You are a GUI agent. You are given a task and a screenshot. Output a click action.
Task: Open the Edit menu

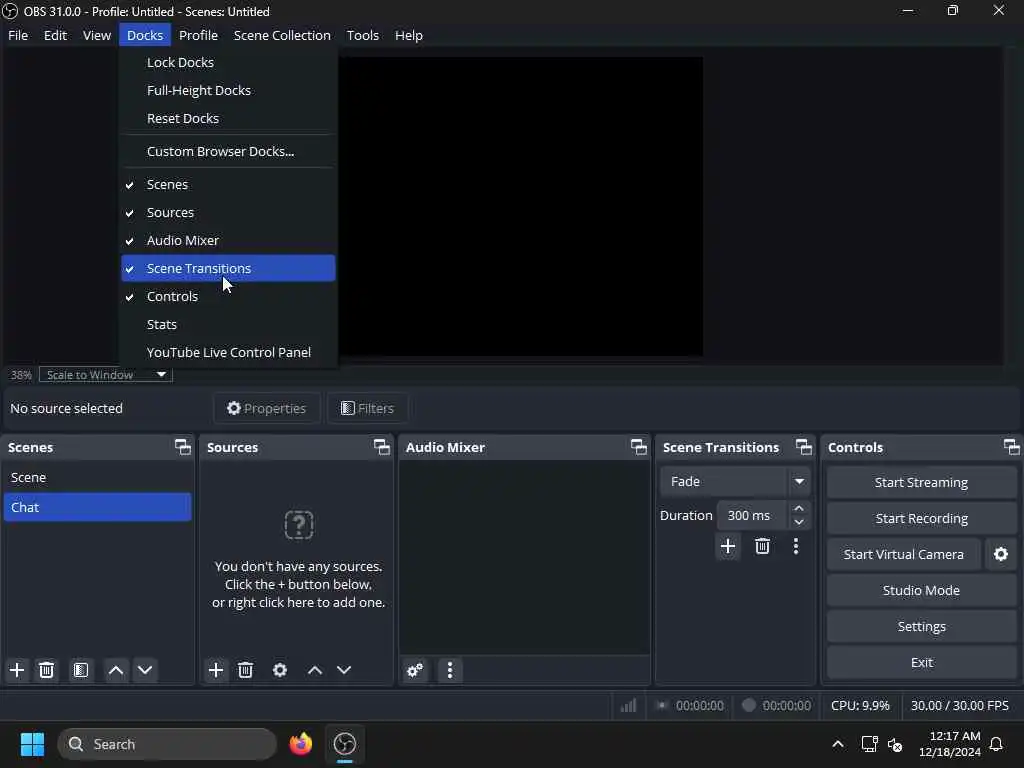(x=56, y=35)
